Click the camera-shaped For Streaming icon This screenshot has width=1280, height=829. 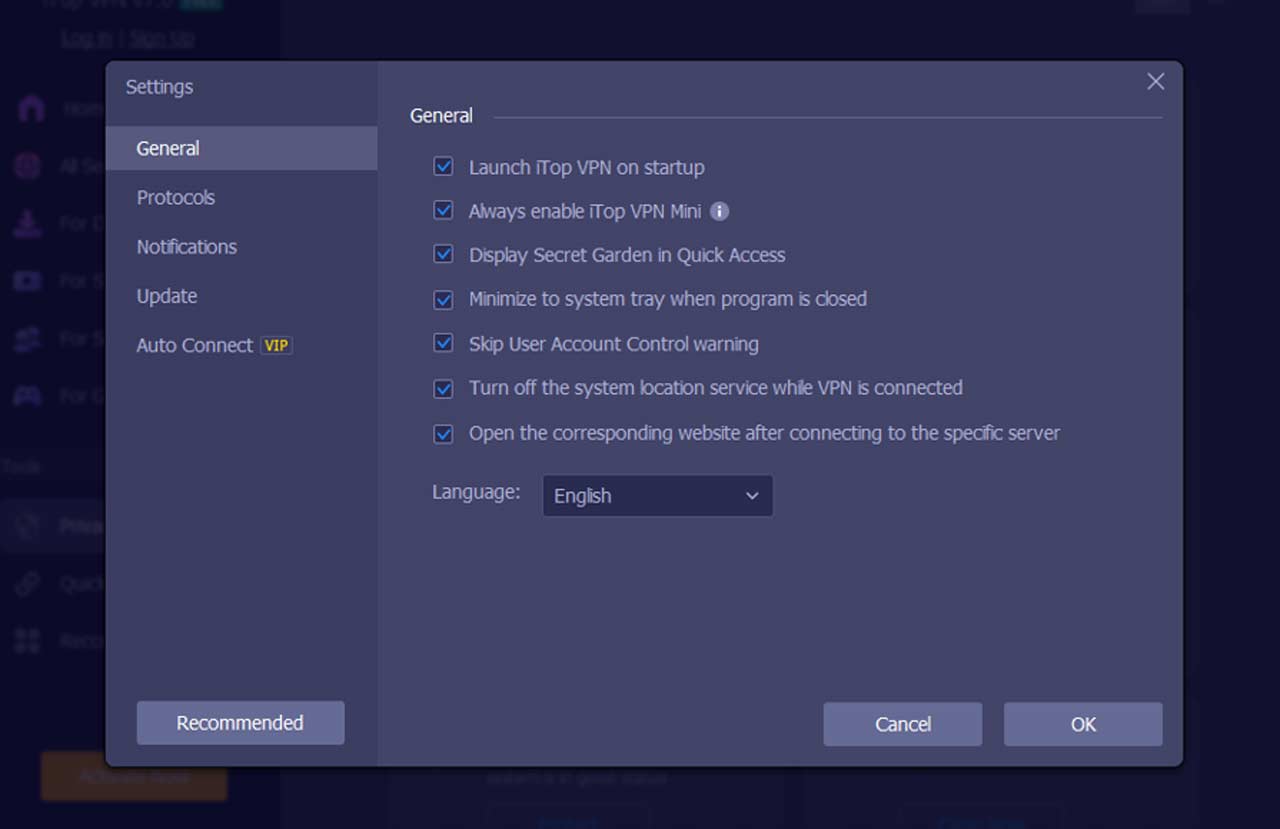(28, 280)
